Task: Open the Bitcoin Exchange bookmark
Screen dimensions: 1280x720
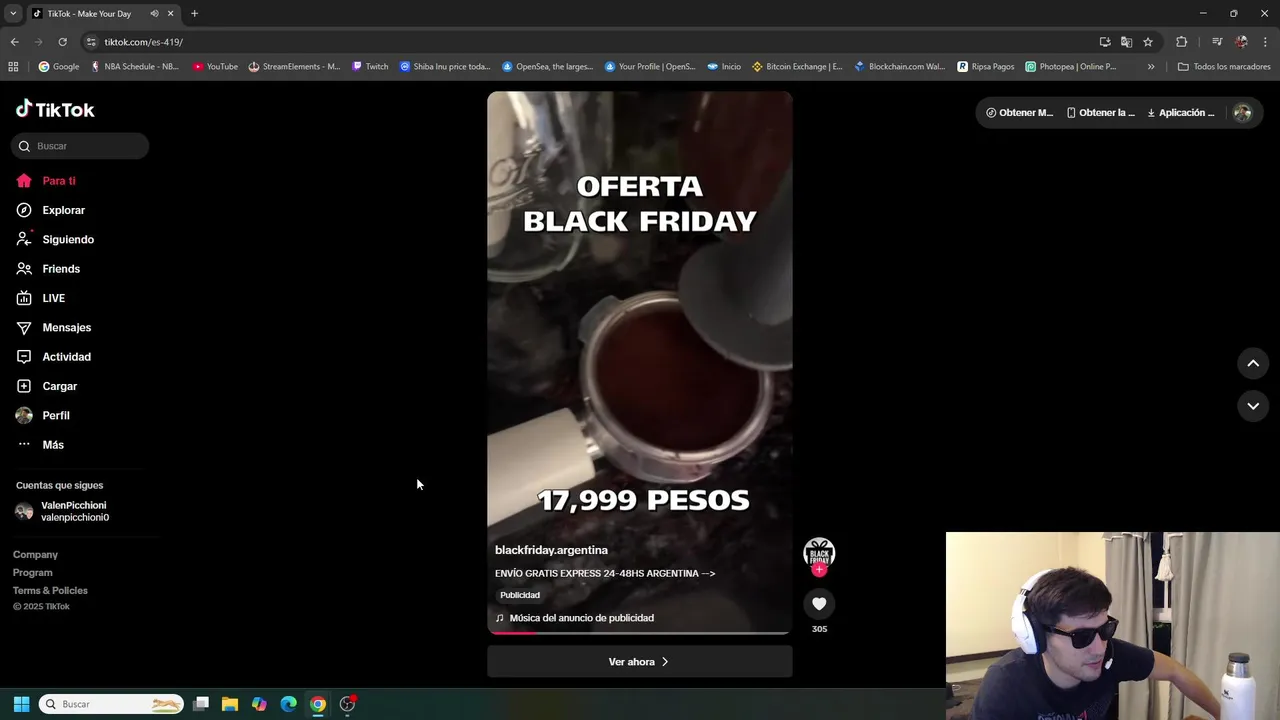Action: pos(797,67)
